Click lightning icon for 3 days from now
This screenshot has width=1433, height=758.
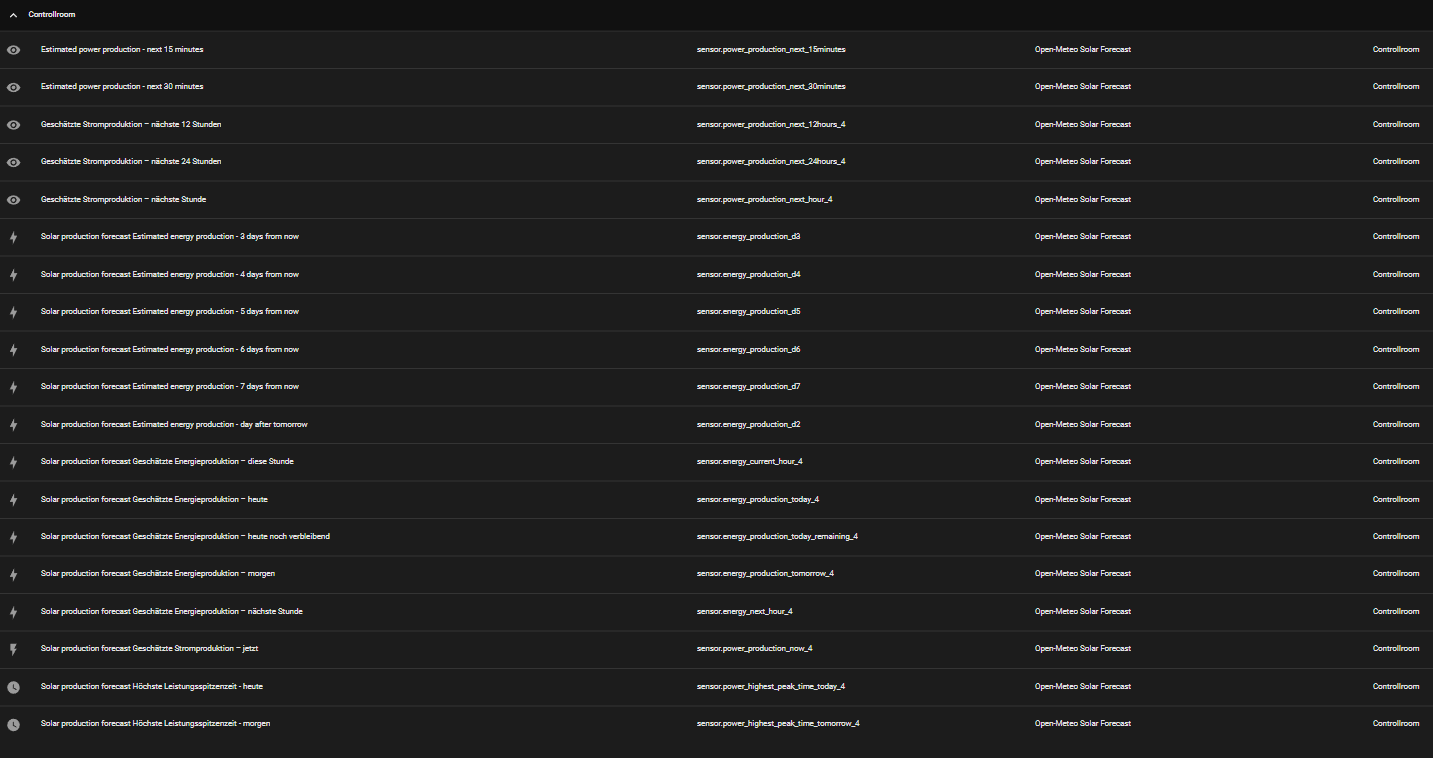[13, 237]
